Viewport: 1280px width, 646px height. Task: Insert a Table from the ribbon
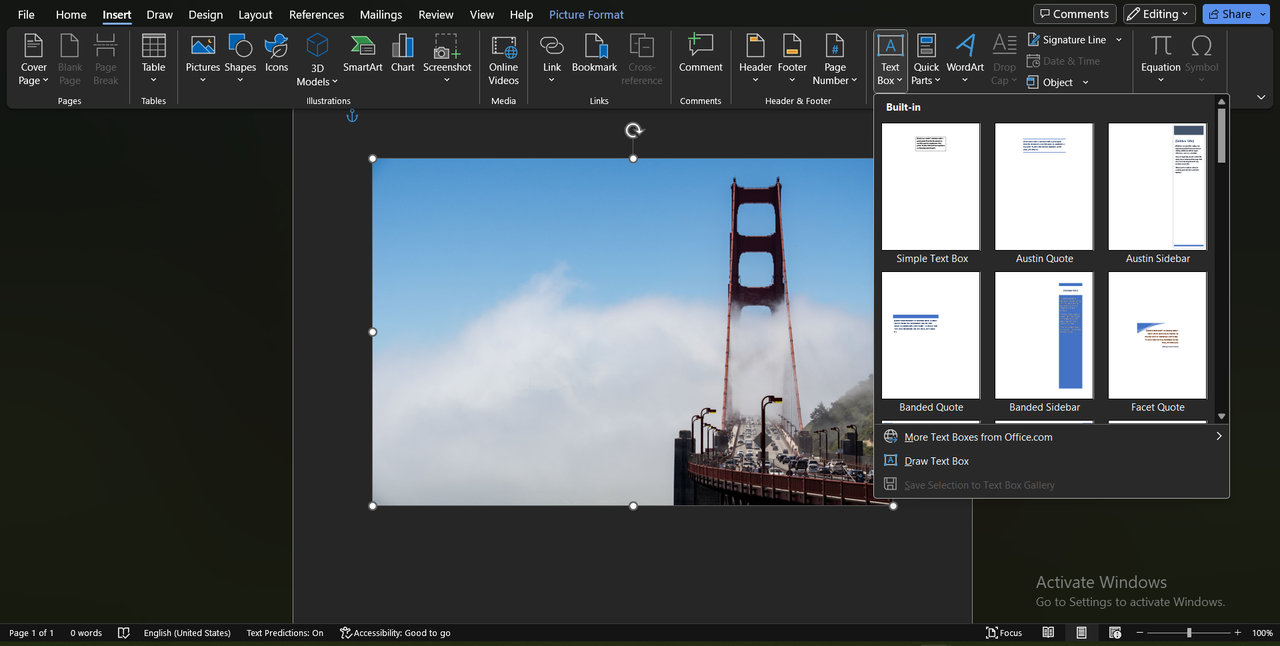tap(153, 60)
